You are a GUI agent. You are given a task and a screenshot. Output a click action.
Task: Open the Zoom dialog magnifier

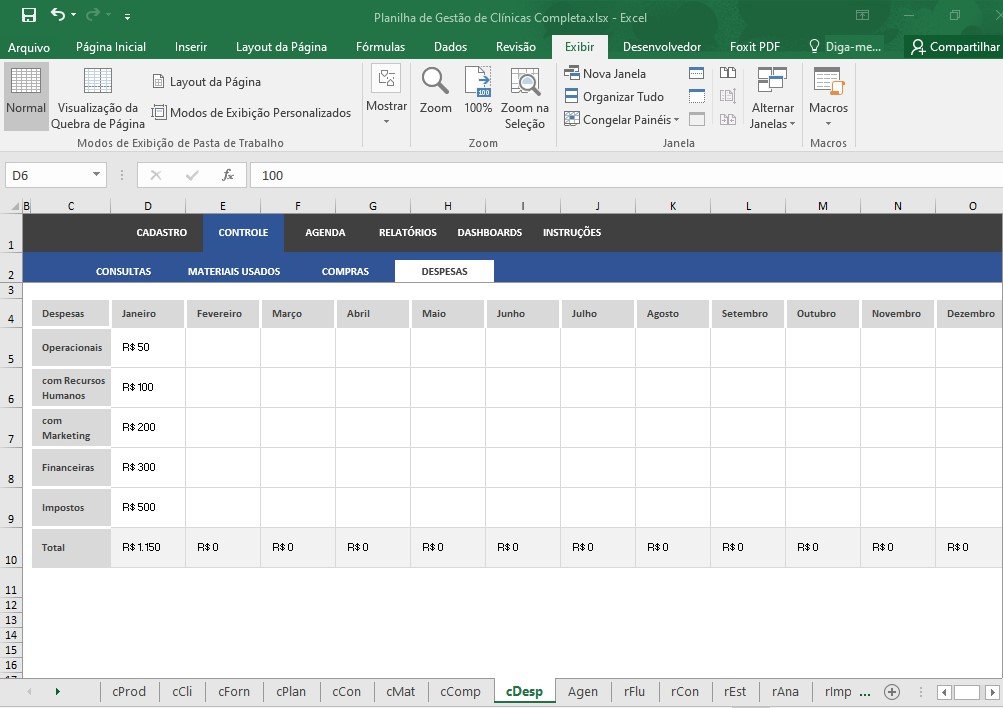tap(435, 91)
